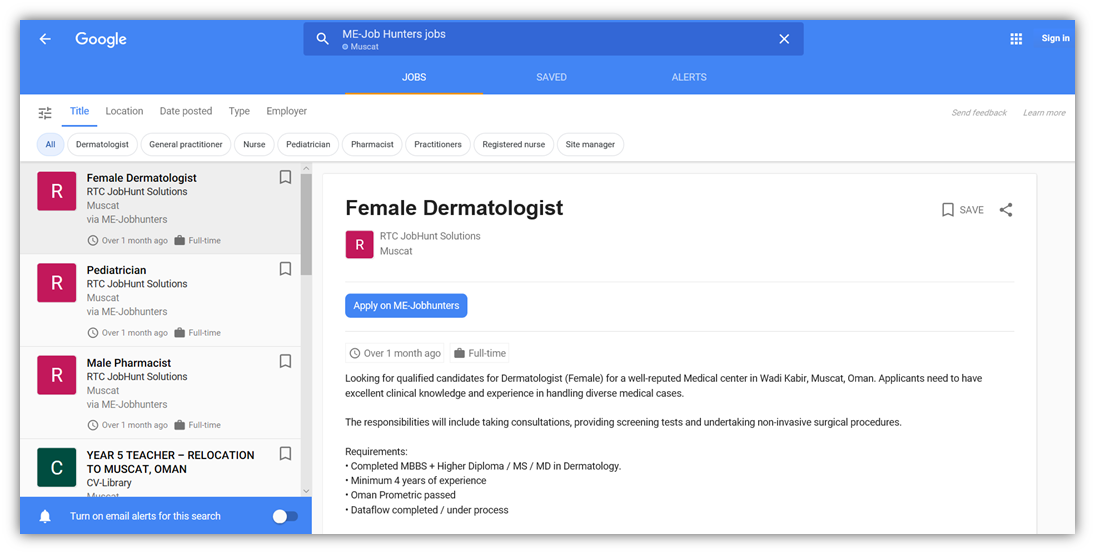Click Apply on ME-Jobhunters button

[406, 306]
